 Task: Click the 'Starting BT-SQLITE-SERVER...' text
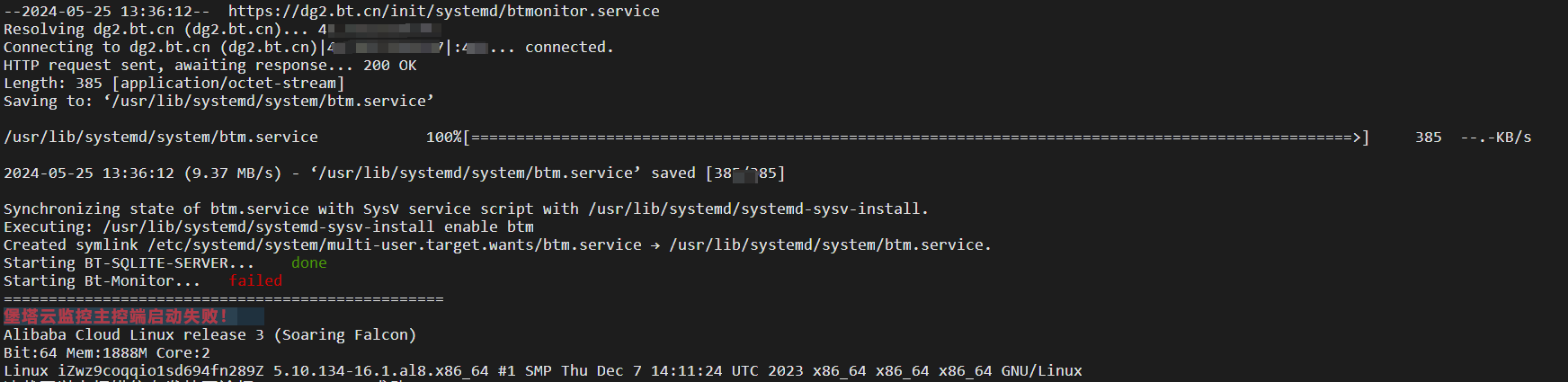tap(129, 262)
